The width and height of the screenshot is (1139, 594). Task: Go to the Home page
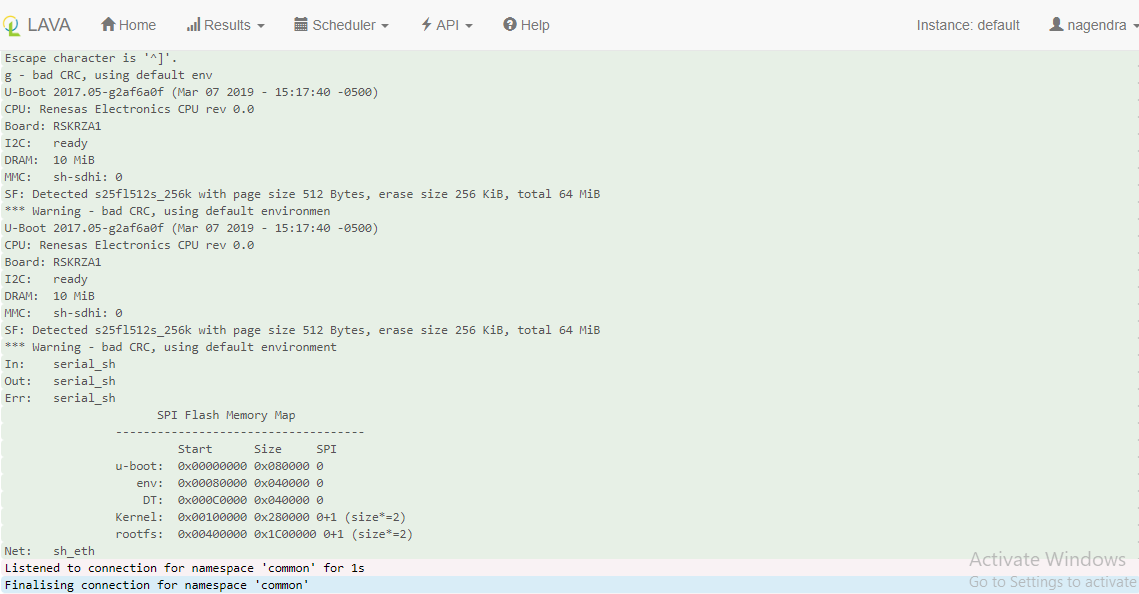click(129, 25)
